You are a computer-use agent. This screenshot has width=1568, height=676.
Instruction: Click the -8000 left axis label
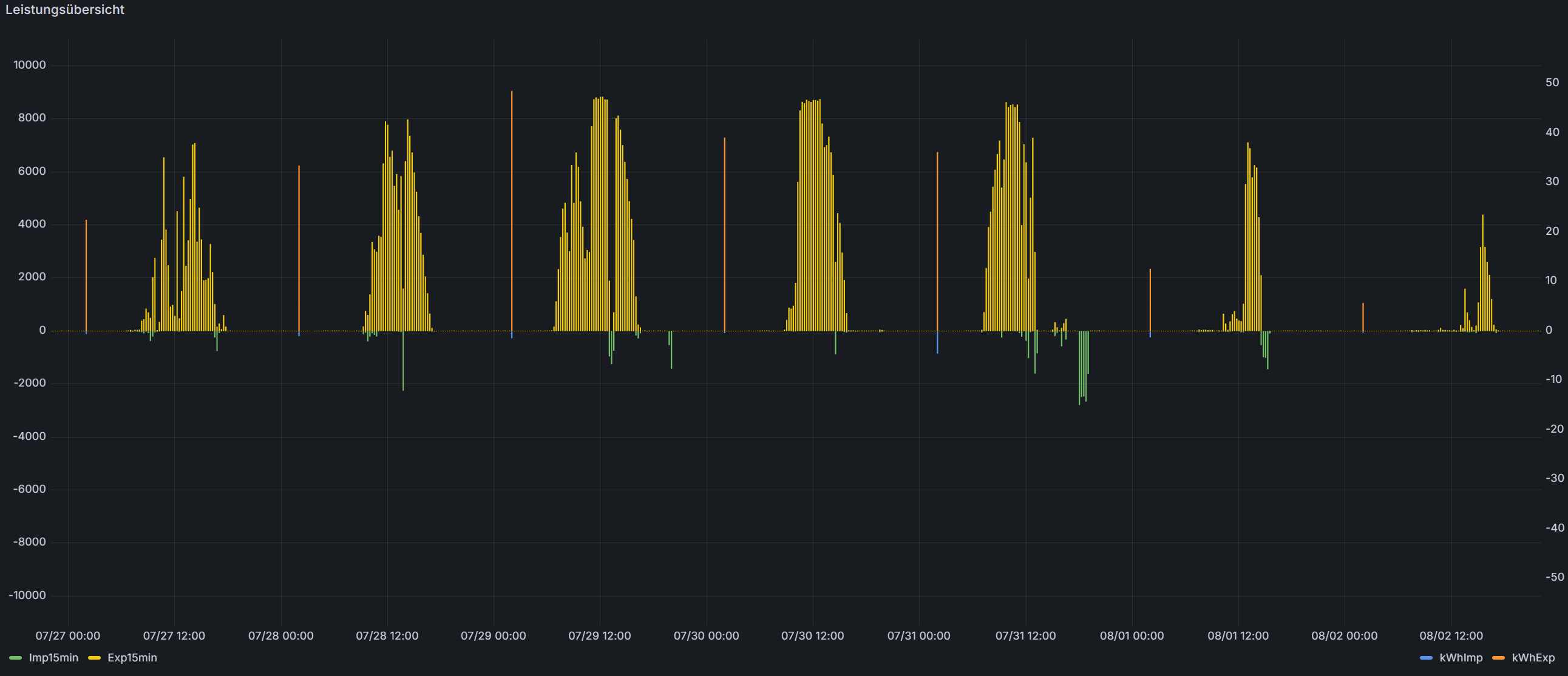30,542
